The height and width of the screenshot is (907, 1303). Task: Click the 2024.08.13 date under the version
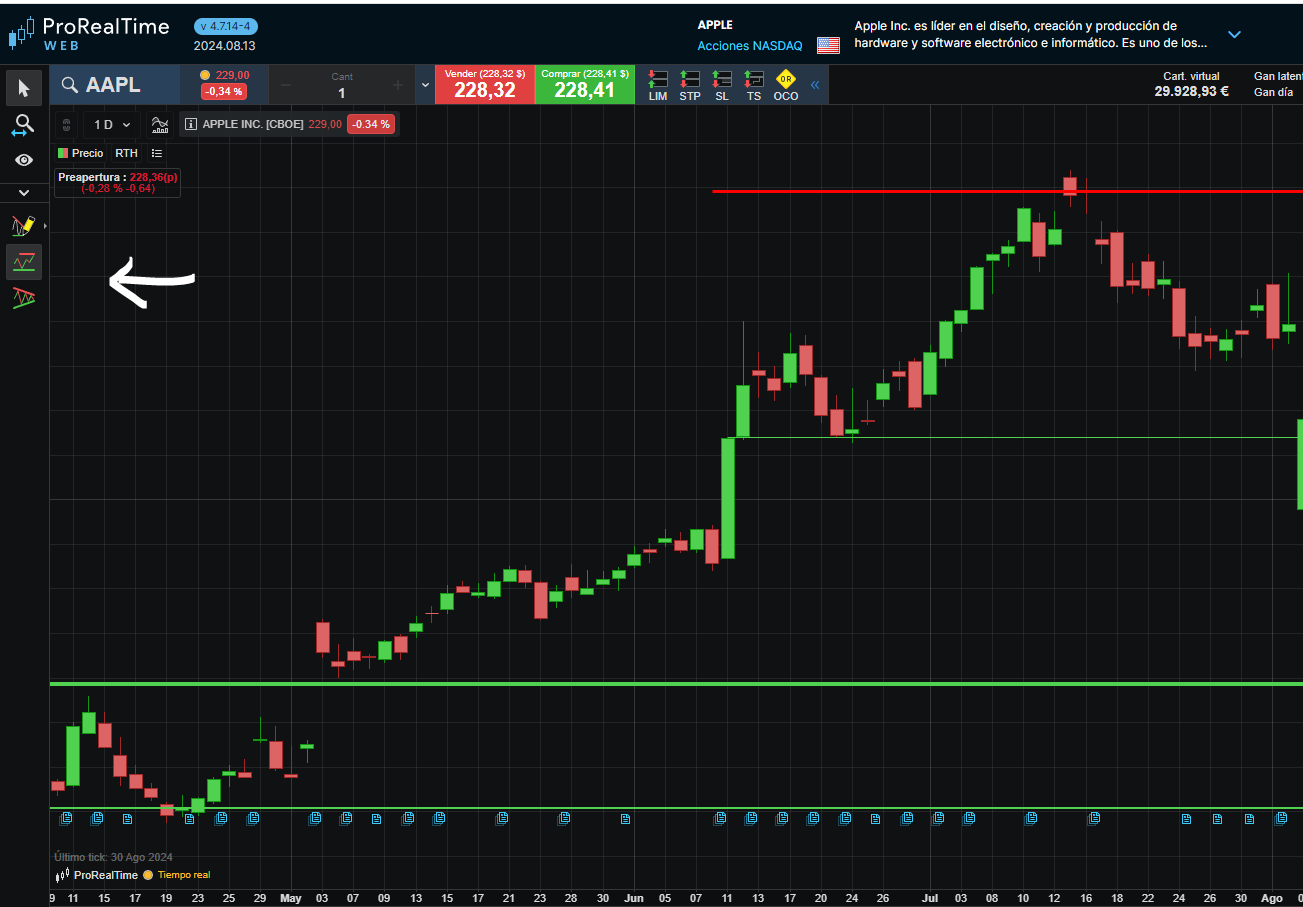pyautogui.click(x=225, y=46)
